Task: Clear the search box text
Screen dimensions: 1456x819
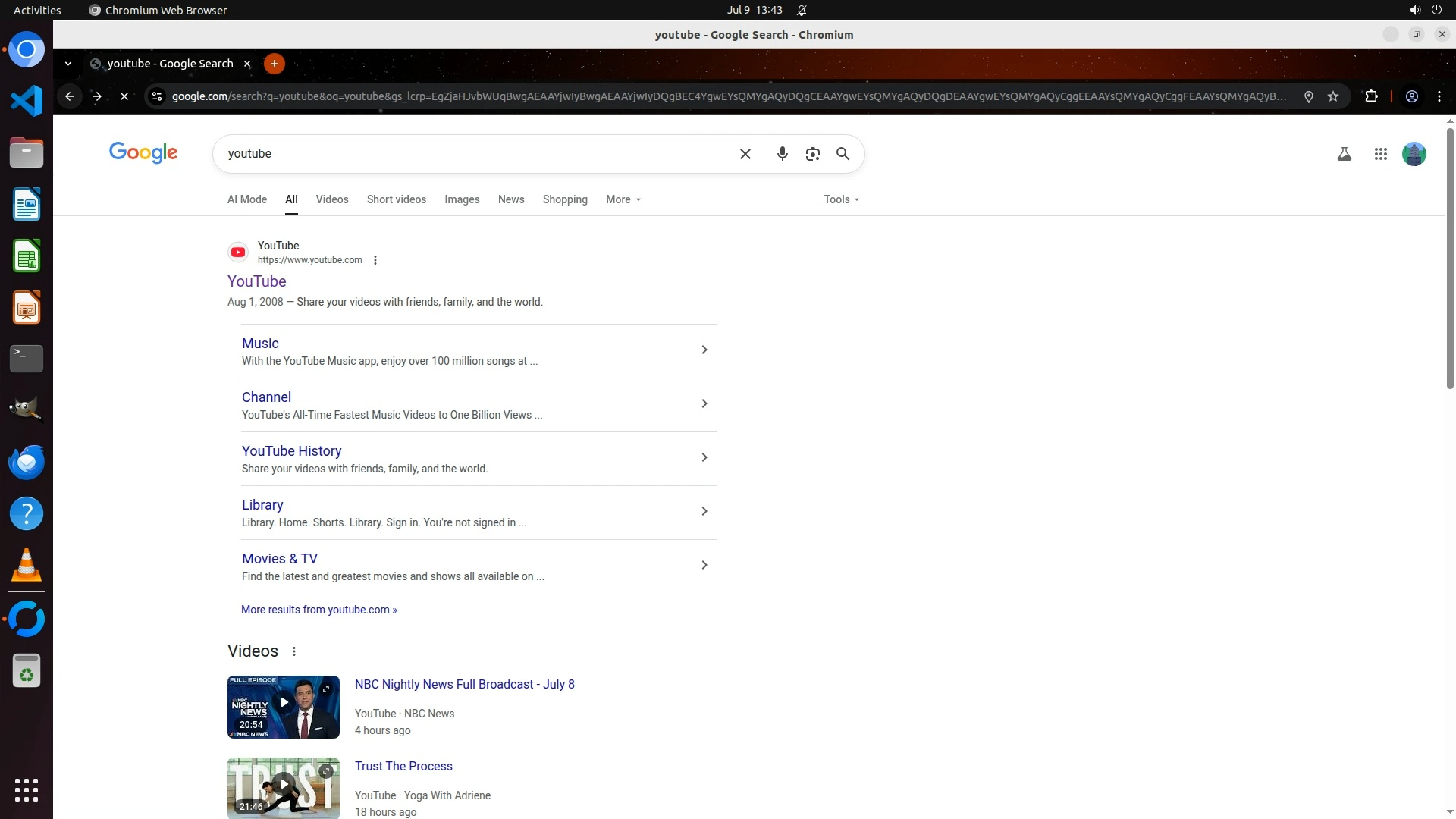Action: (x=745, y=154)
